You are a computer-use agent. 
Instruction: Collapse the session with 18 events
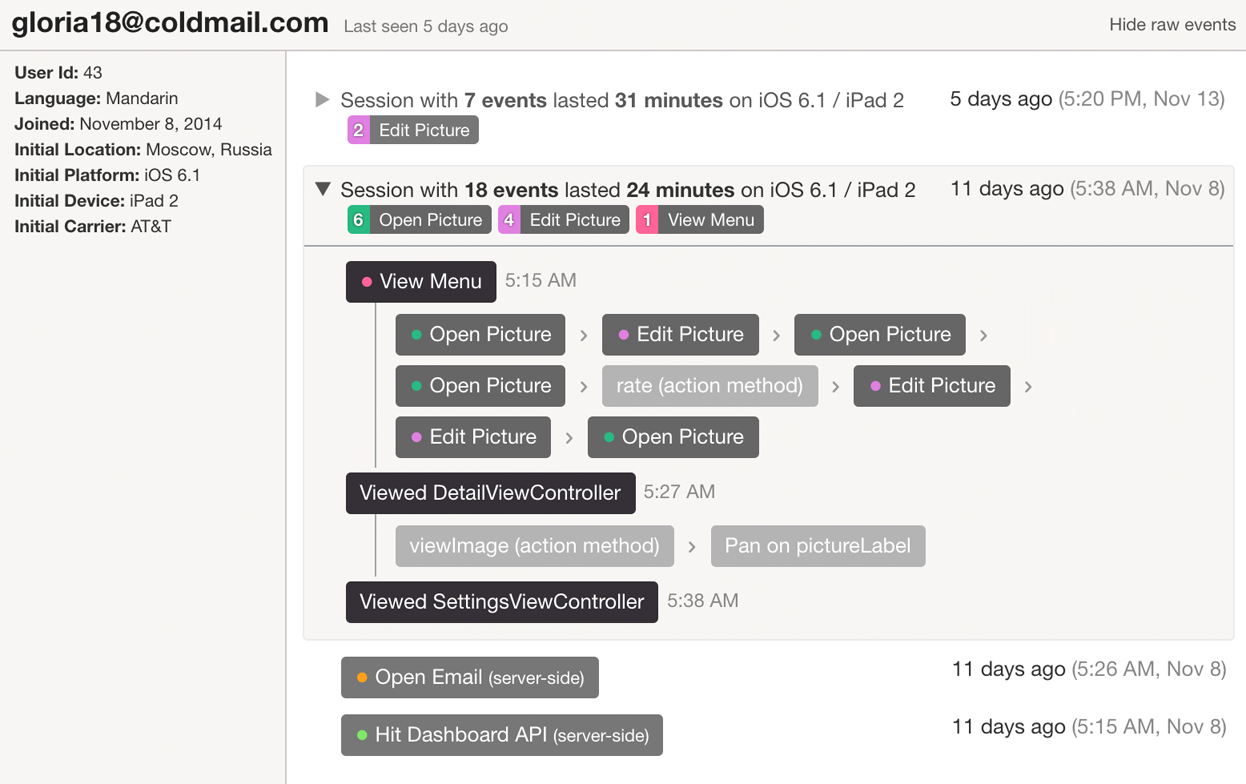322,189
